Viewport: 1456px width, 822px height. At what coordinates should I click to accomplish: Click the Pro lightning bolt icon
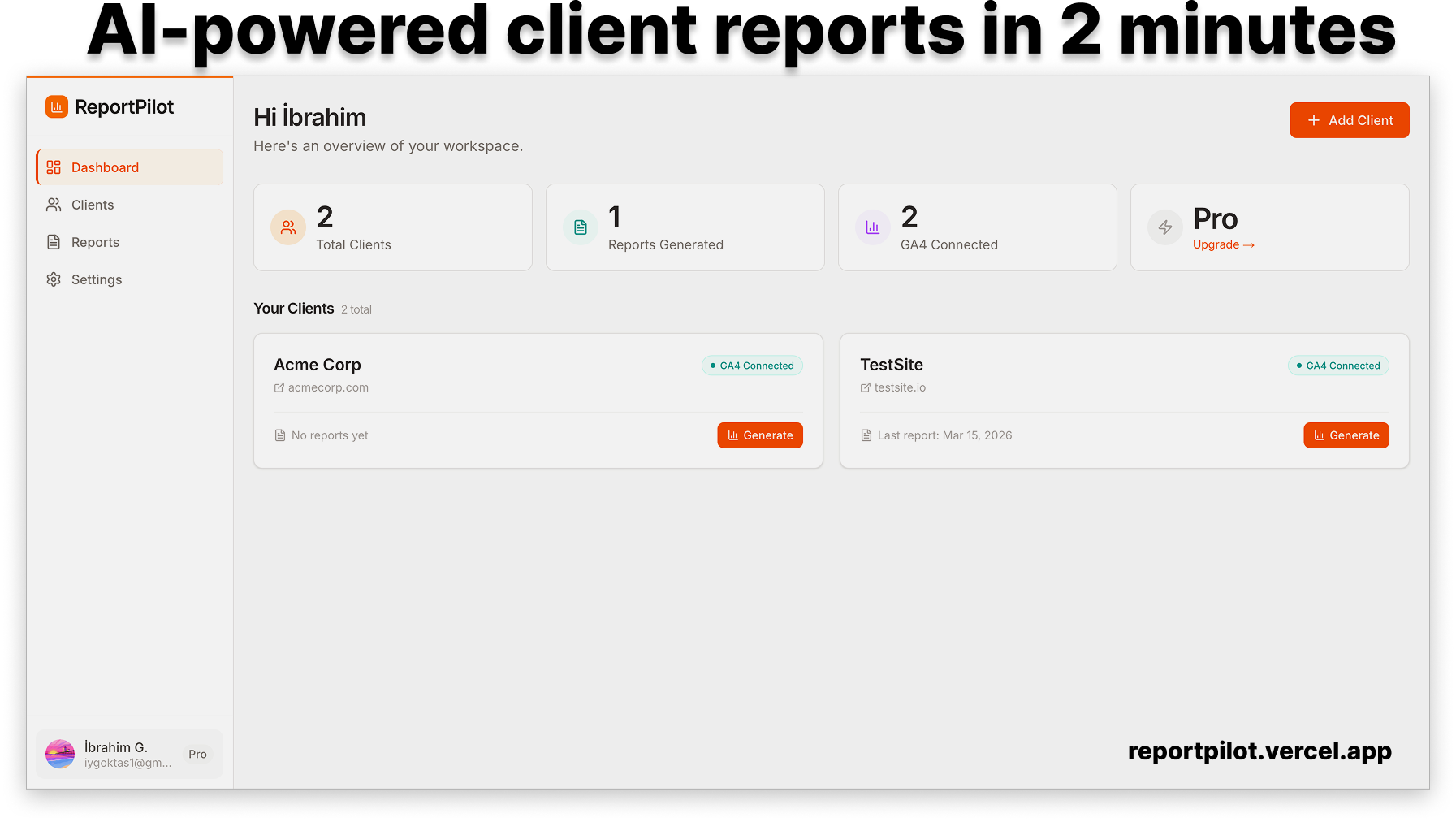[x=1164, y=227]
